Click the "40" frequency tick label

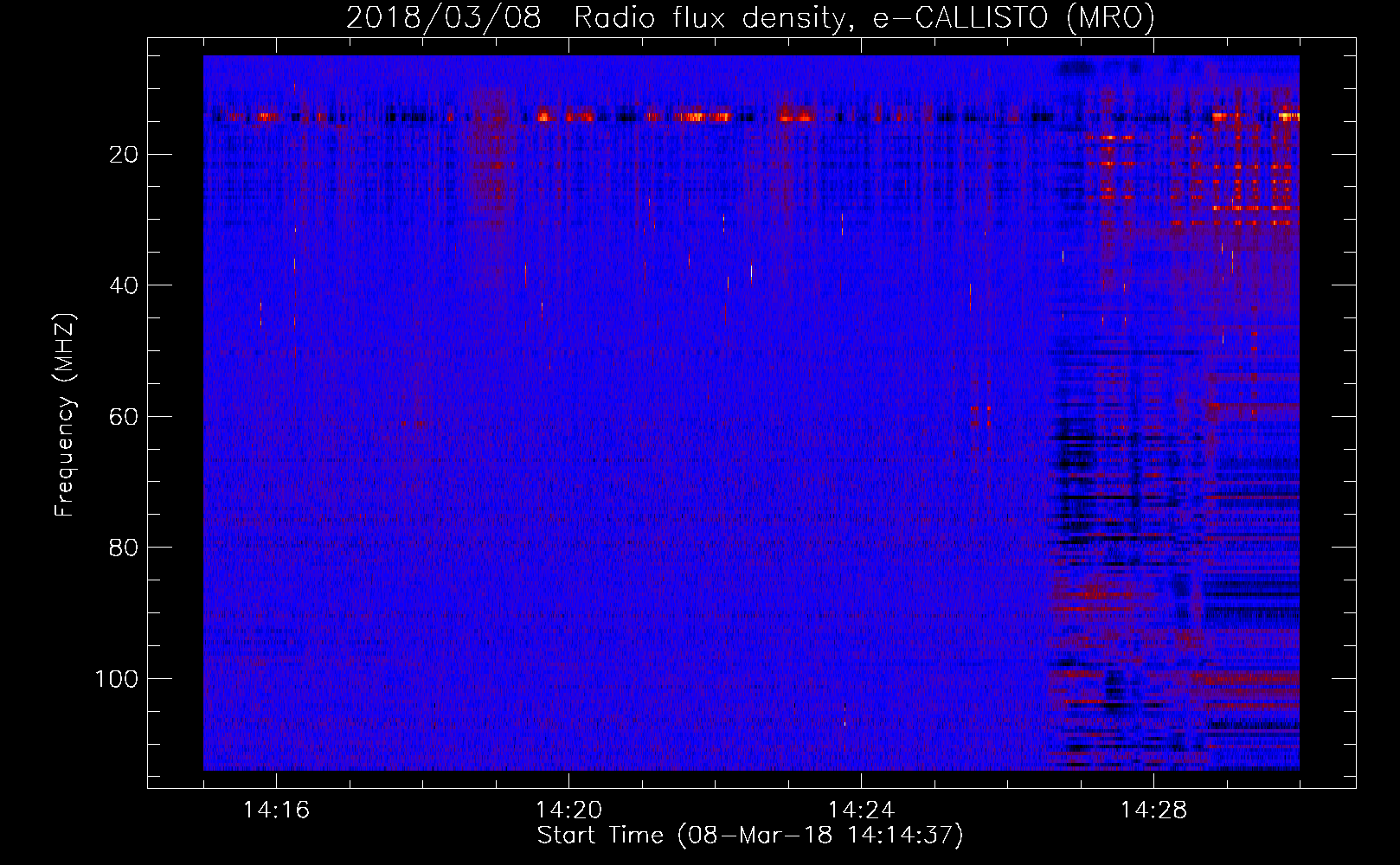[x=125, y=285]
